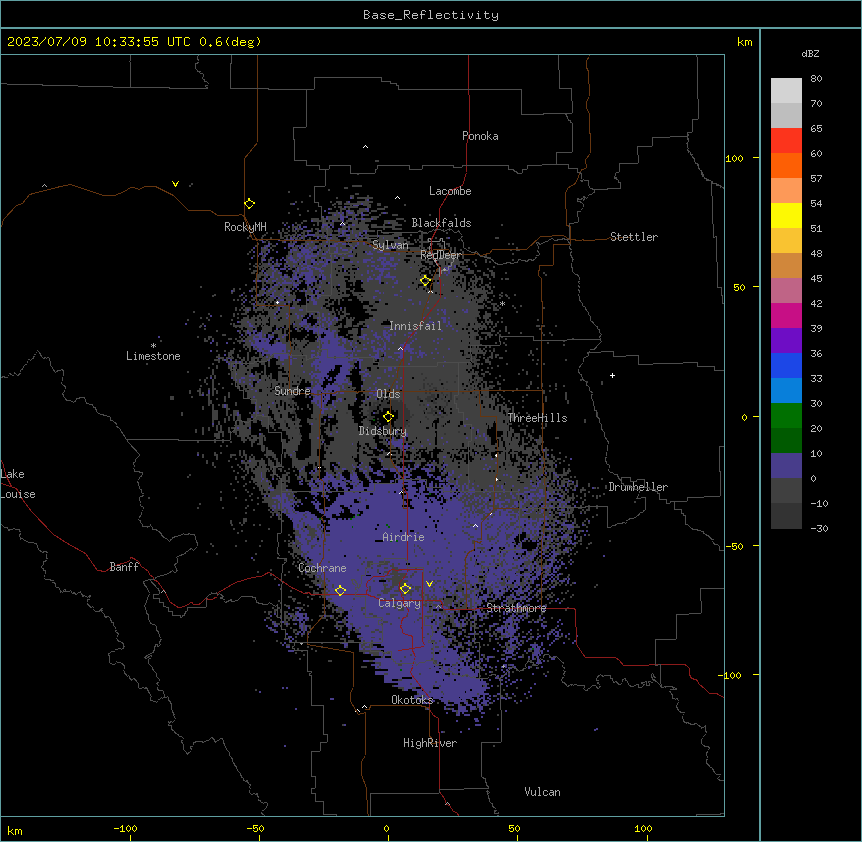Click the legend value 42

pyautogui.click(x=816, y=303)
